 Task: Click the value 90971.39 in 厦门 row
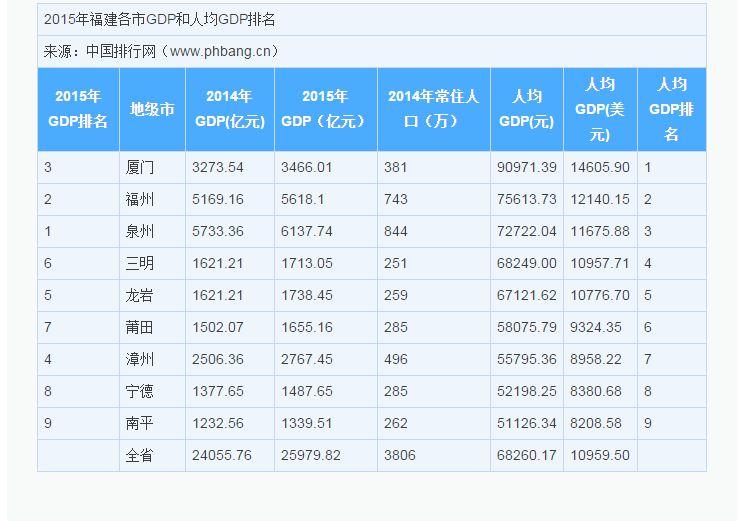(x=527, y=167)
